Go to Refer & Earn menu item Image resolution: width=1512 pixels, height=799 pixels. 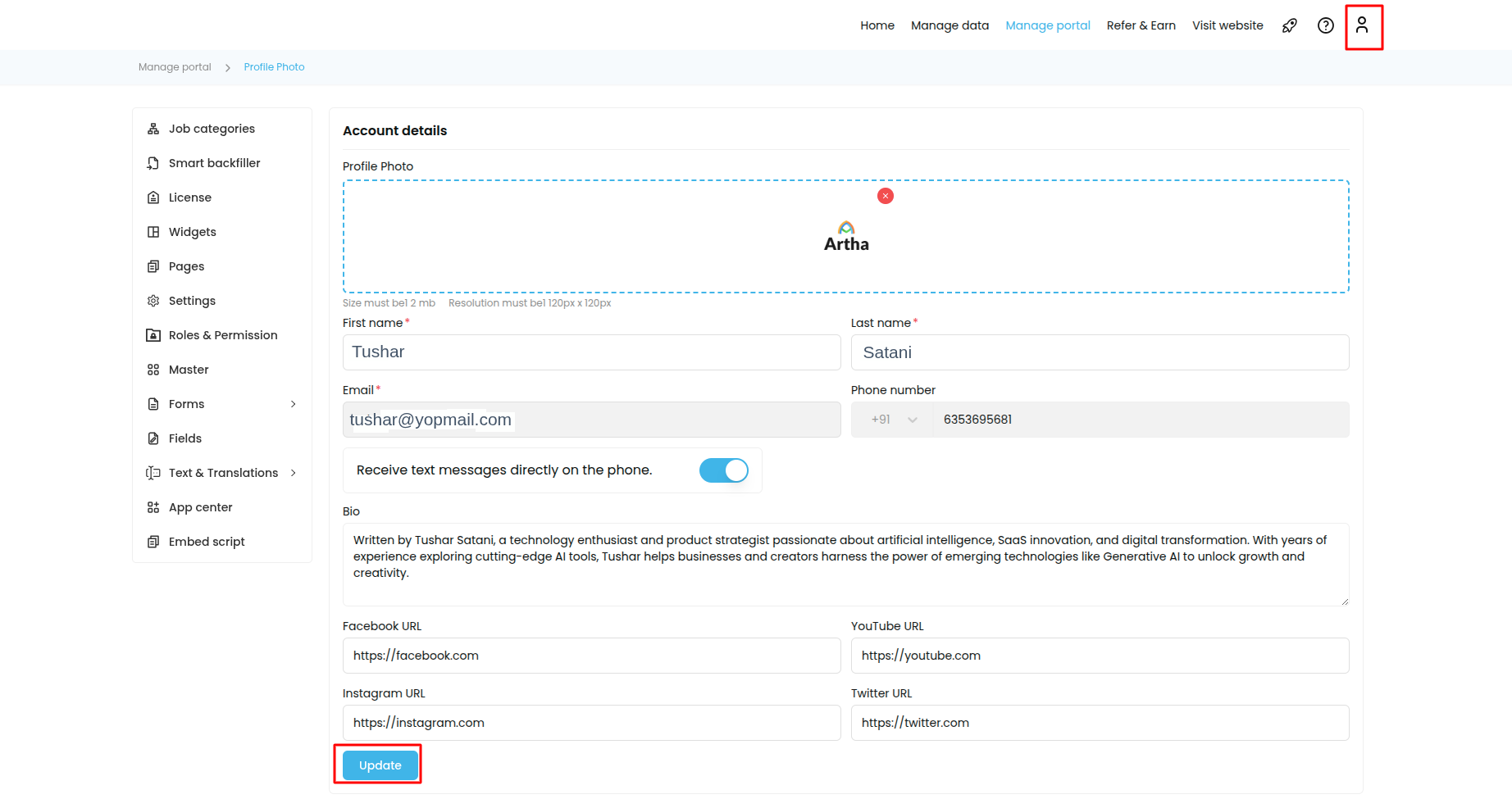pyautogui.click(x=1141, y=25)
